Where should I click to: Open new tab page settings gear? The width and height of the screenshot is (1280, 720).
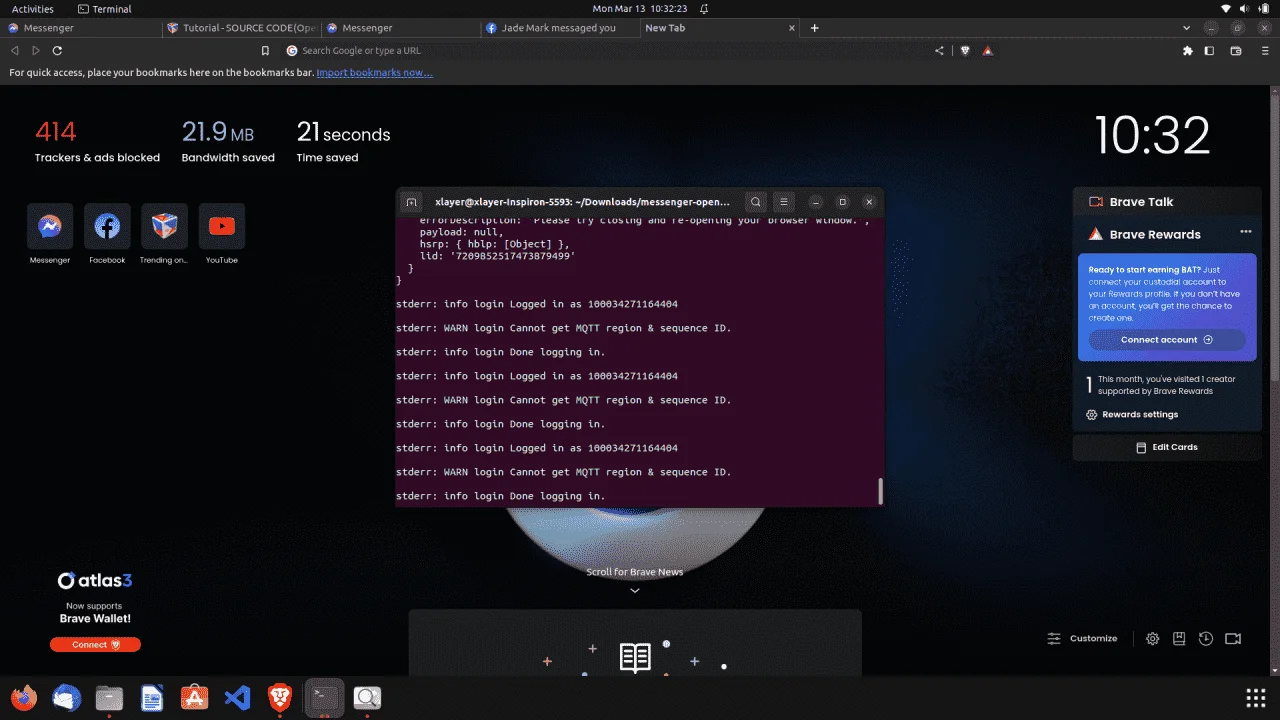click(1152, 638)
